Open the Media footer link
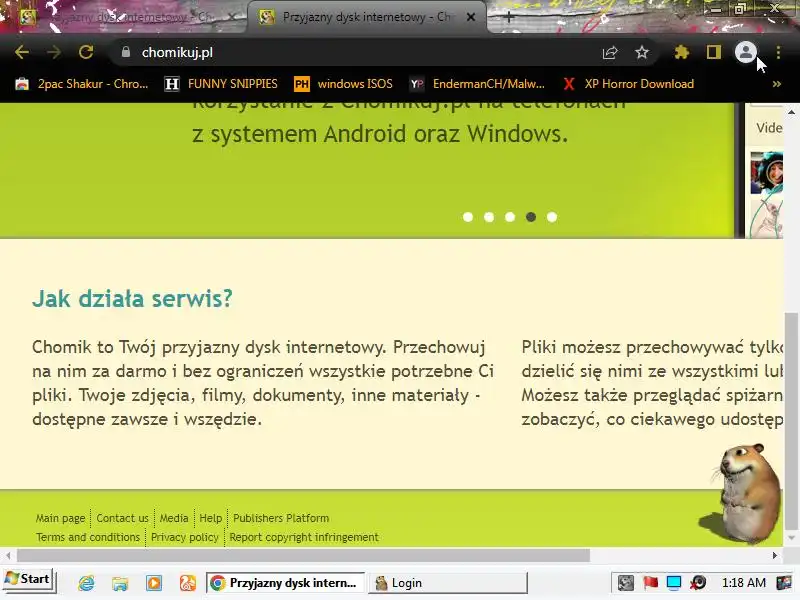 (174, 518)
